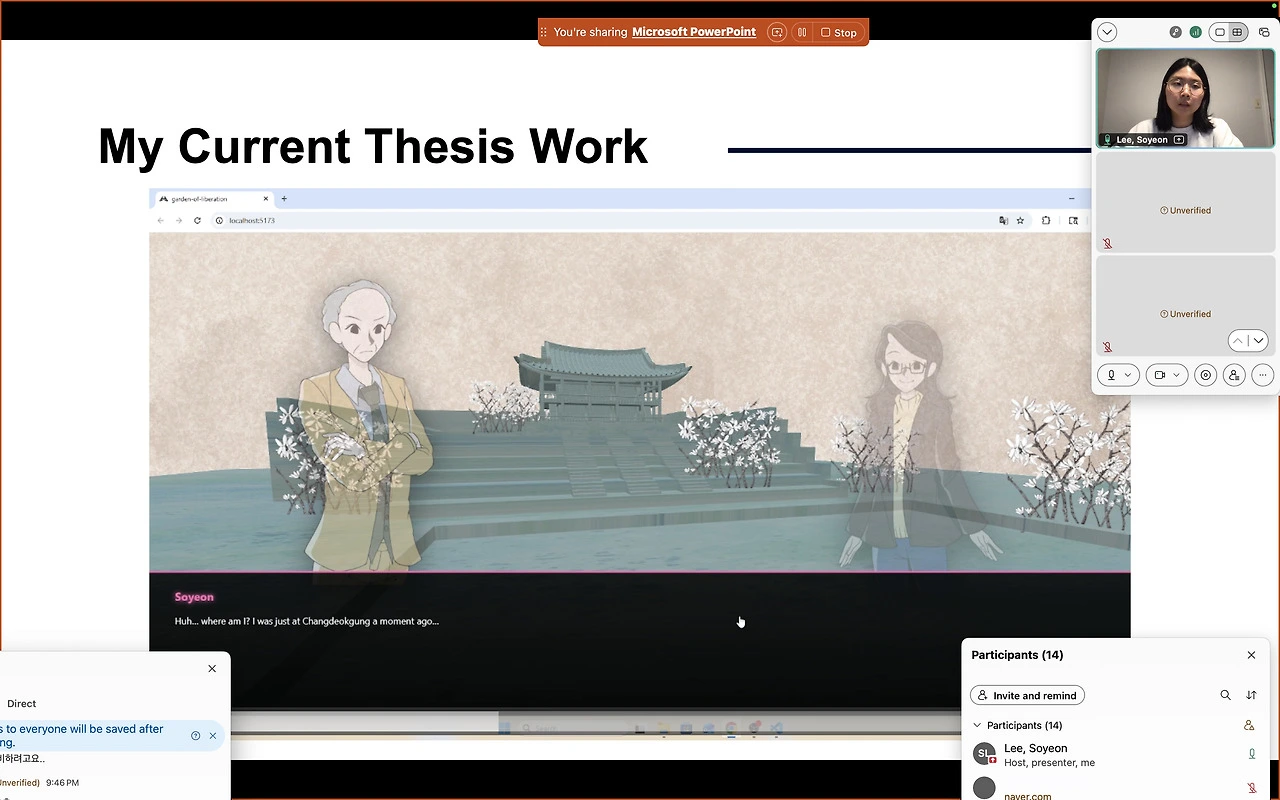Collapse the floating video panel

tap(1107, 32)
